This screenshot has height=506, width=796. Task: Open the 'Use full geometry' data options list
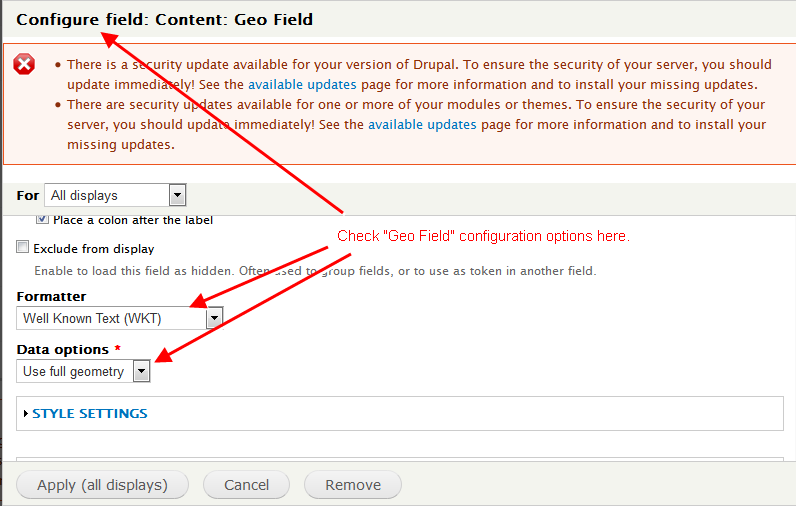click(x=83, y=371)
